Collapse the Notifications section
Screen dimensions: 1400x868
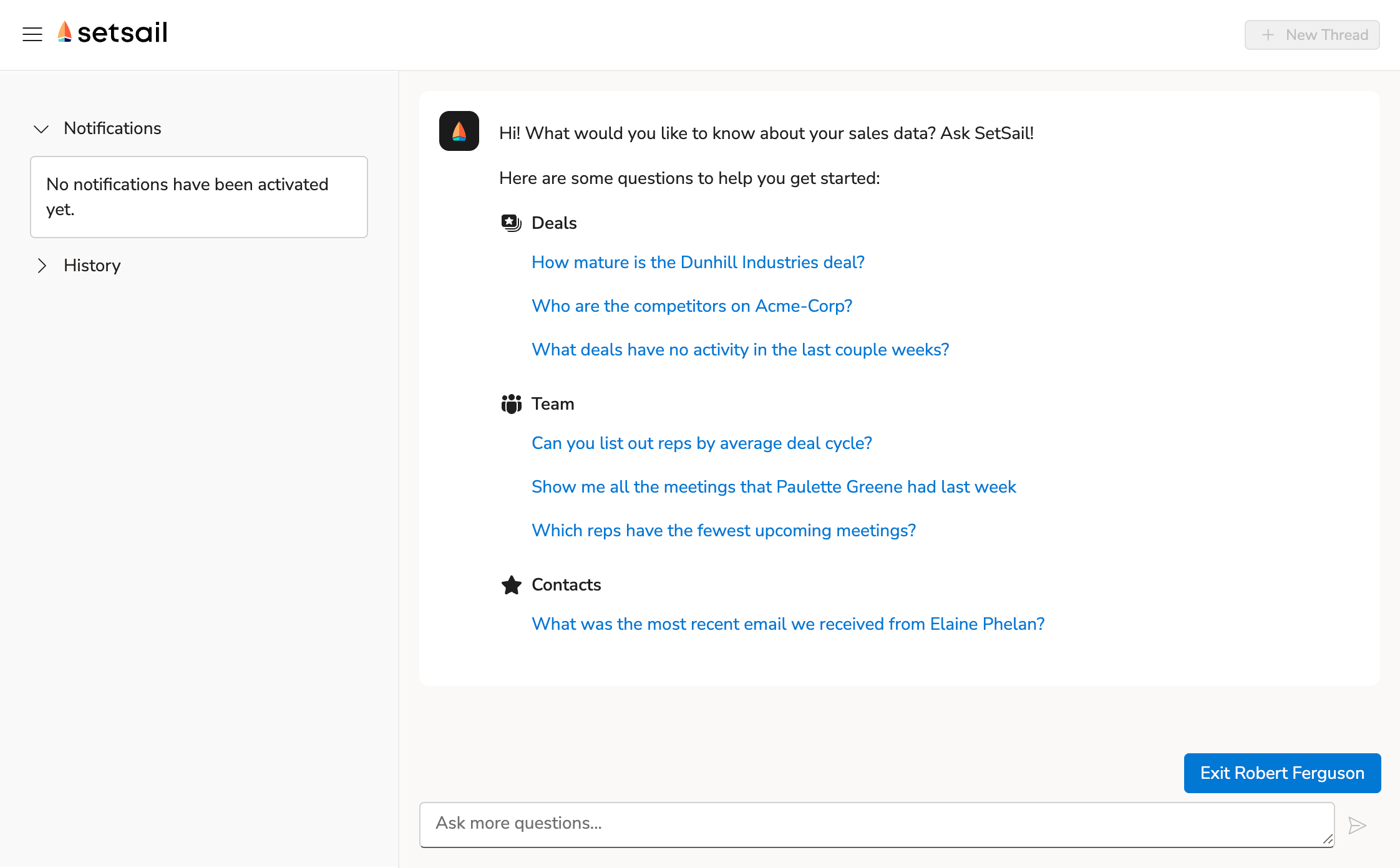(41, 129)
